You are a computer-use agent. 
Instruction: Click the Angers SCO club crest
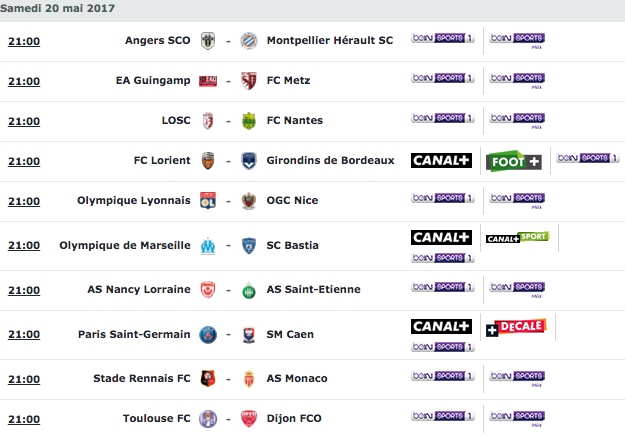click(x=208, y=41)
